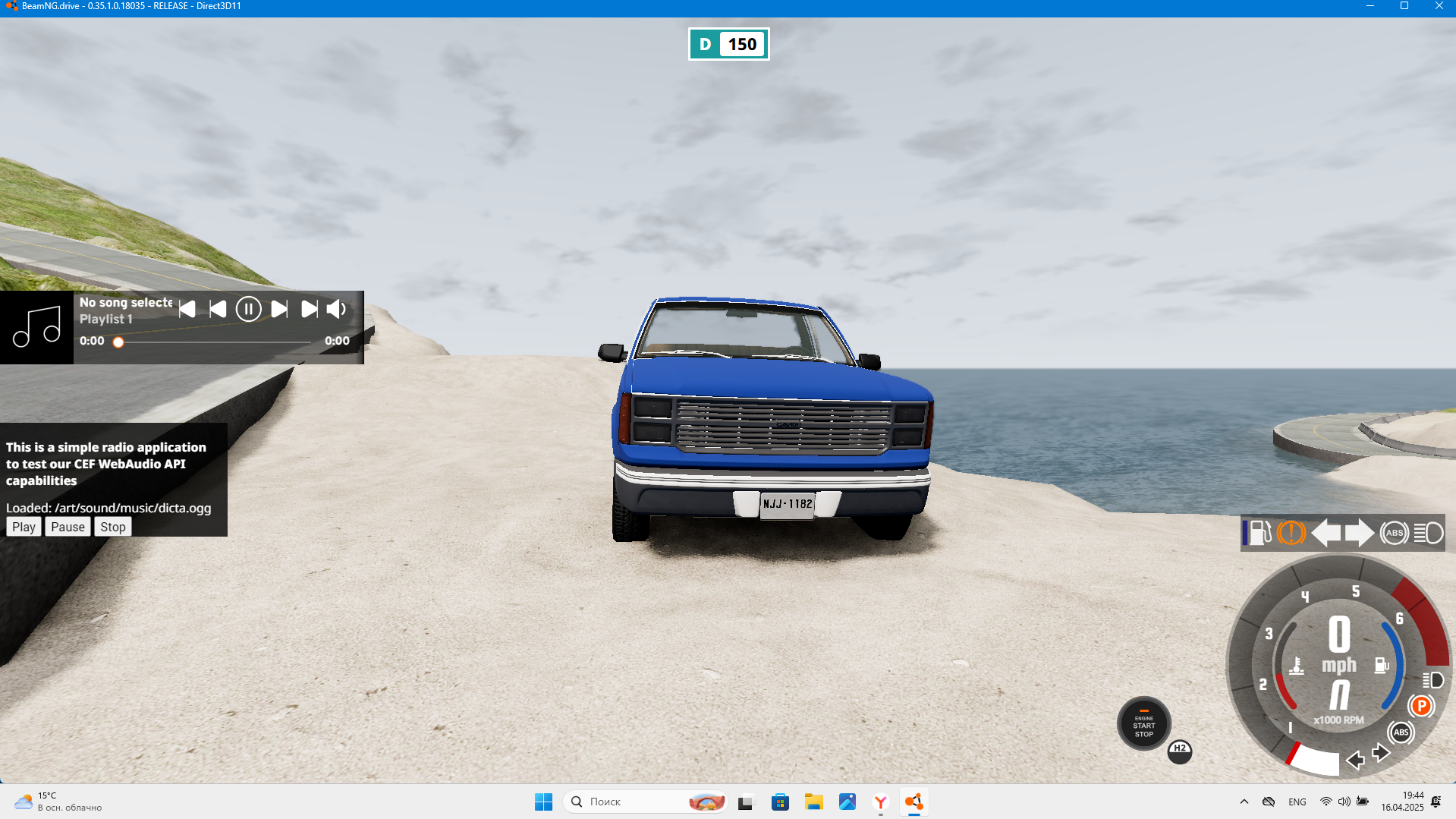Screen dimensions: 1456x819
Task: Open the Wi-Fi network tray icon
Action: [x=1325, y=802]
